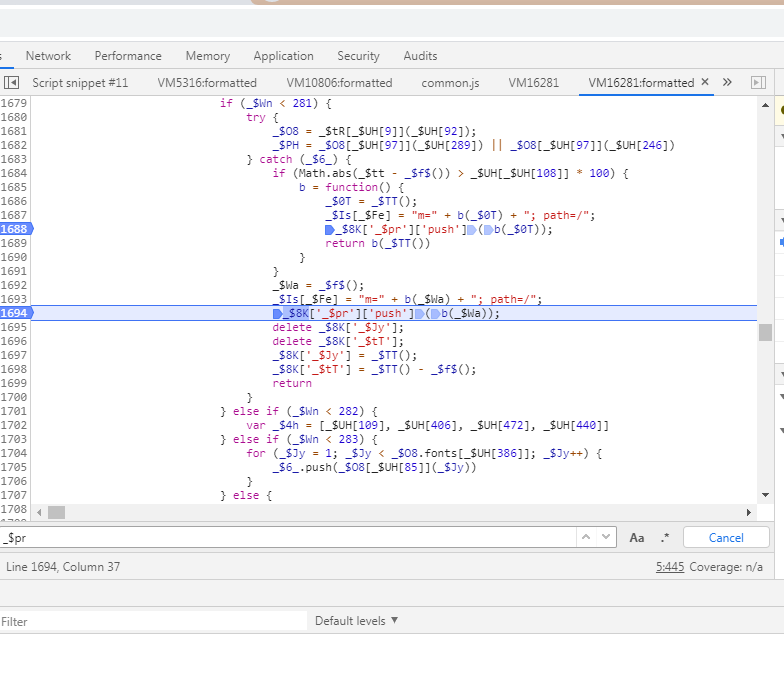The height and width of the screenshot is (684, 784).
Task: Toggle regex (.*) search option
Action: pyautogui.click(x=665, y=538)
